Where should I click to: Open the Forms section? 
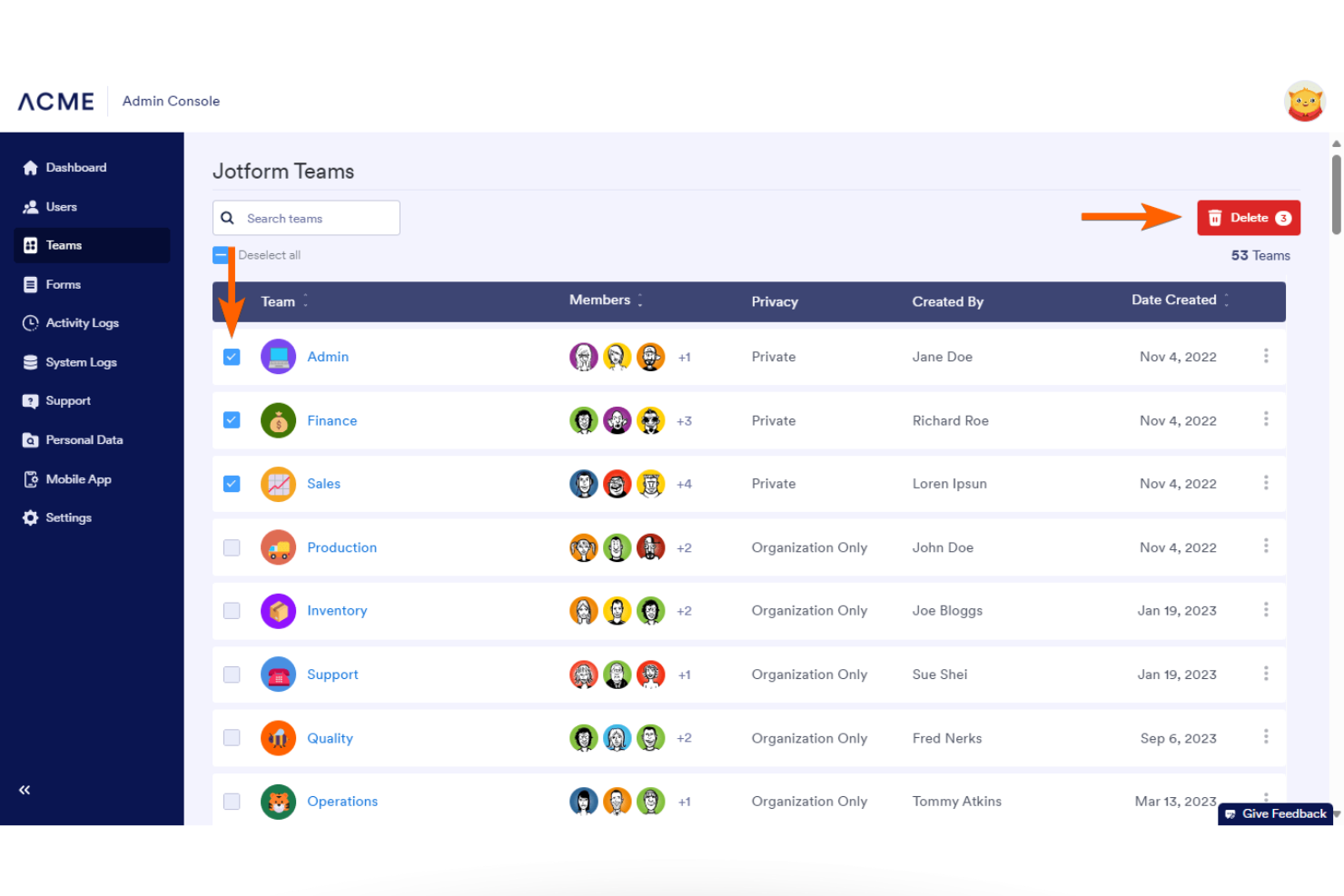(64, 284)
